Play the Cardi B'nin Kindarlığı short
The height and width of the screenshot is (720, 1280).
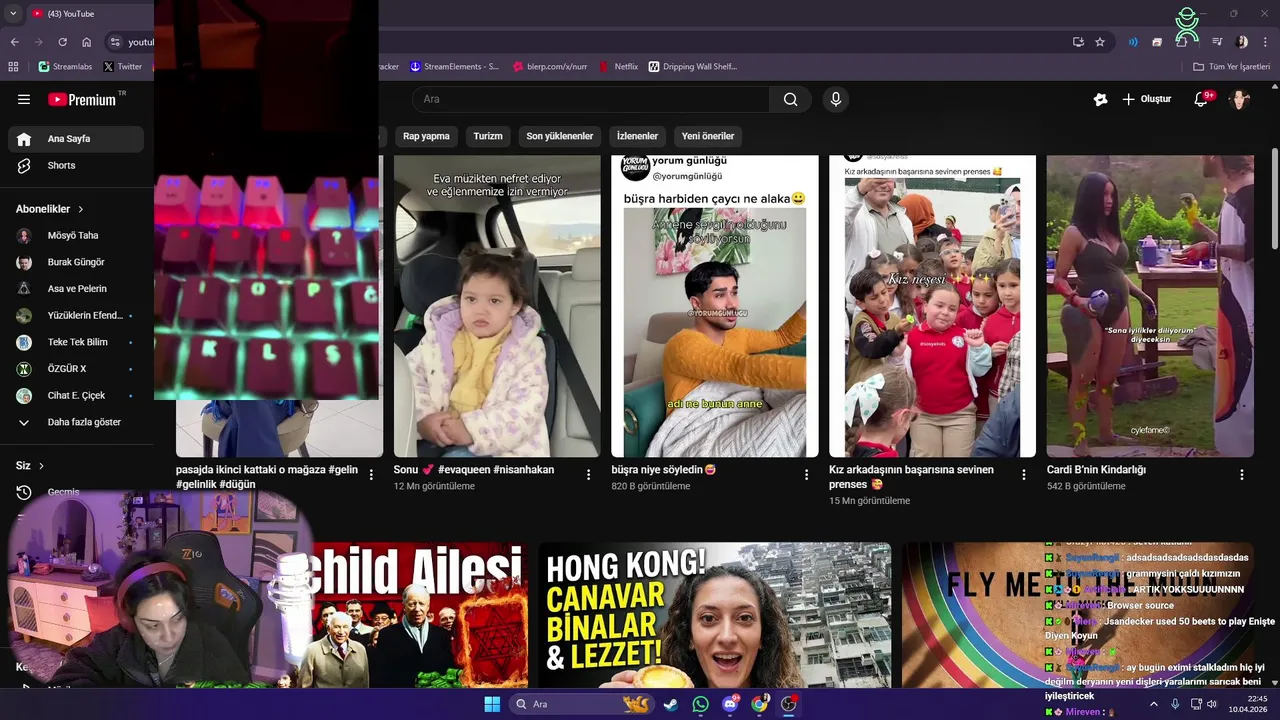[1150, 306]
